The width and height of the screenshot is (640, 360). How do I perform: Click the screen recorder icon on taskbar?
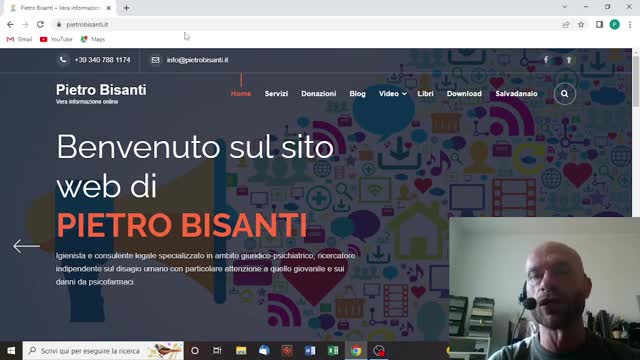click(379, 351)
